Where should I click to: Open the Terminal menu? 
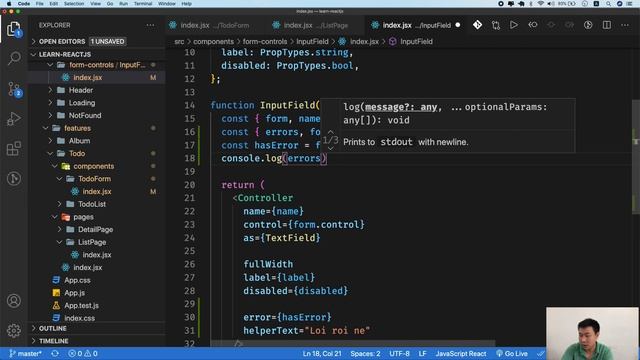pyautogui.click(x=143, y=4)
